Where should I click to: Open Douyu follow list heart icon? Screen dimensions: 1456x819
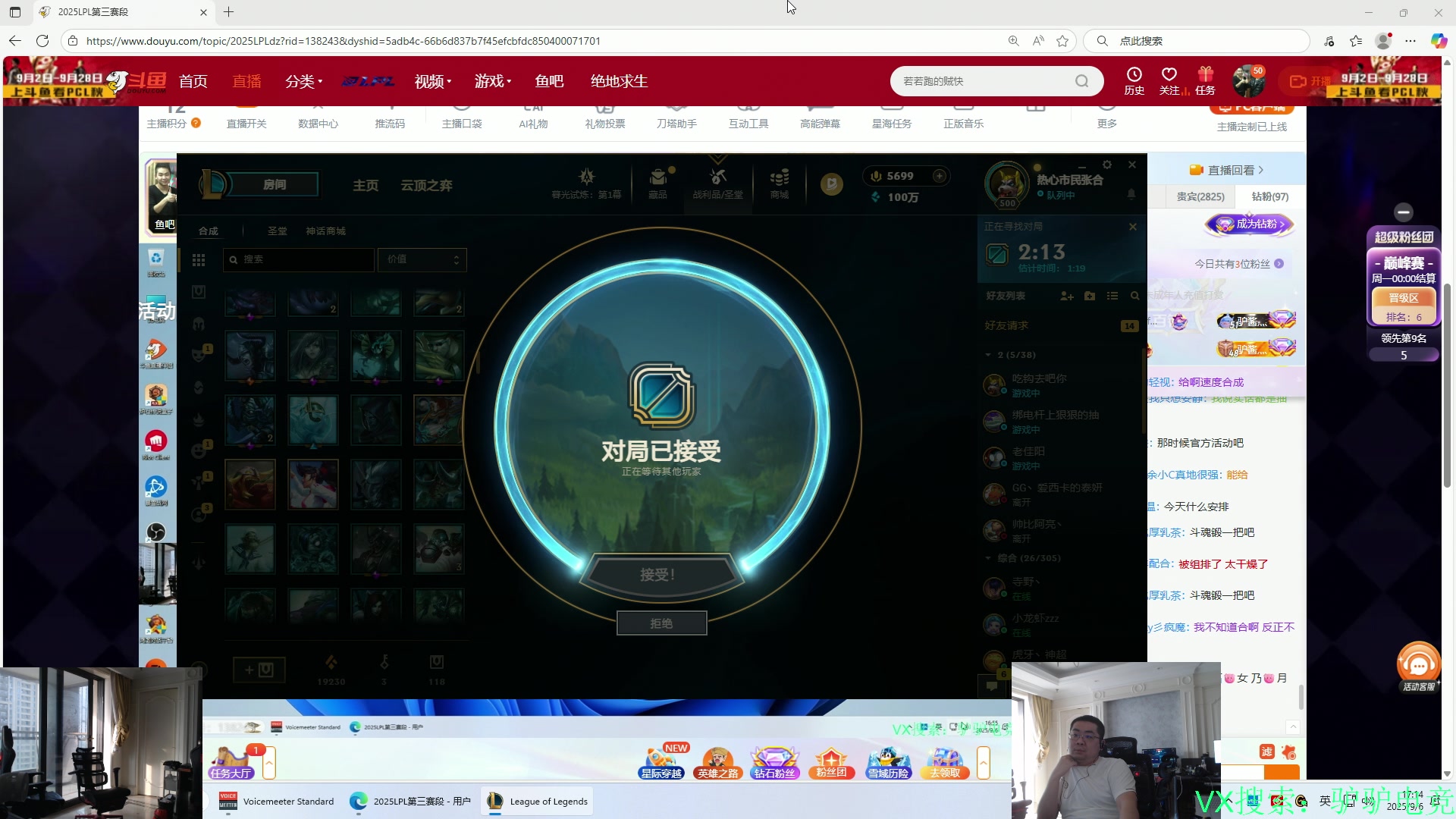1169,80
